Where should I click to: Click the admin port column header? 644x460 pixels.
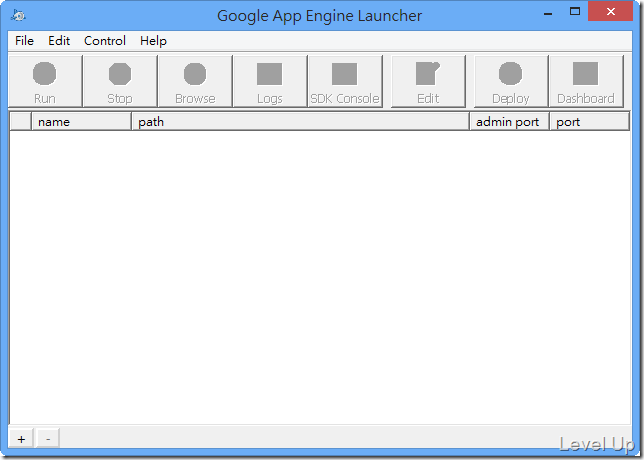tap(510, 122)
